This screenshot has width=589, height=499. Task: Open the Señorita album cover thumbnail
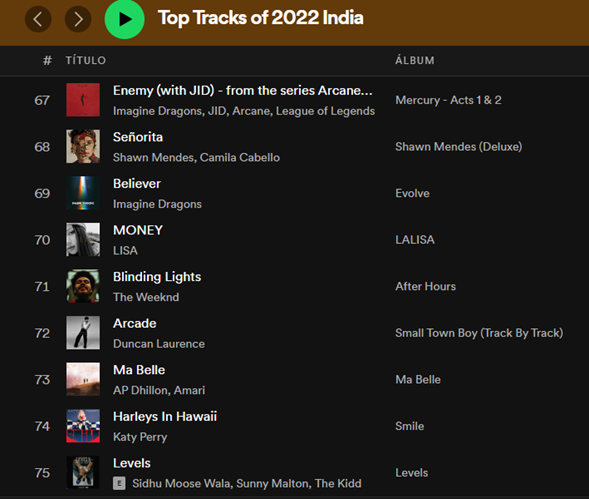tap(83, 147)
